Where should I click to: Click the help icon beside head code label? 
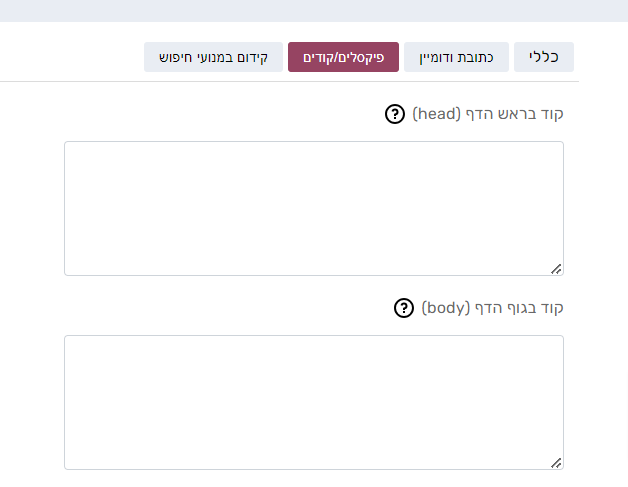[x=395, y=114]
